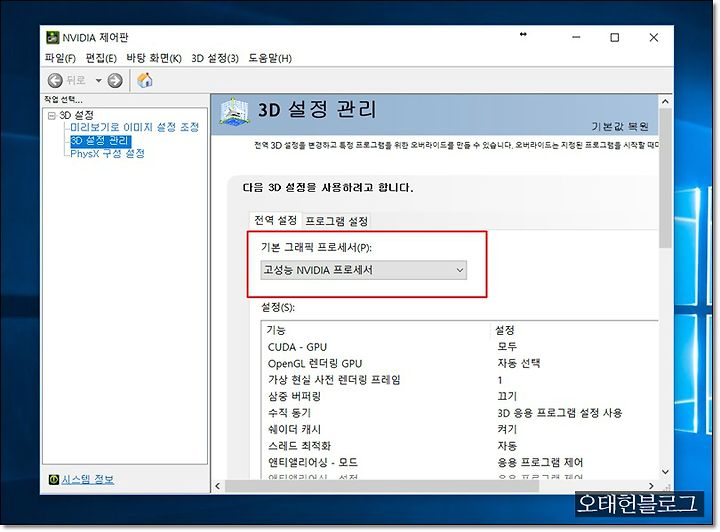Switch to the 전역 설정 tab
720x532 pixels.
coord(276,220)
